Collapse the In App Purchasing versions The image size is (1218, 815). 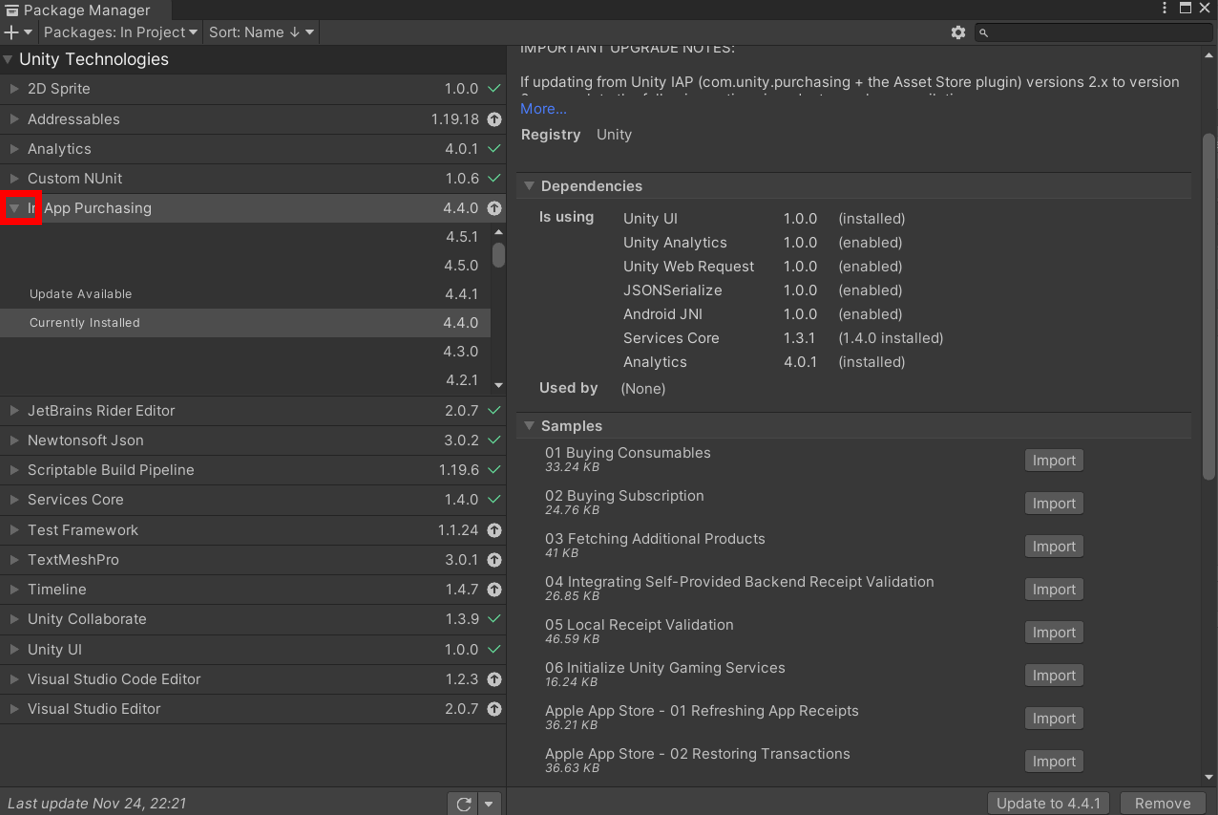tap(14, 208)
